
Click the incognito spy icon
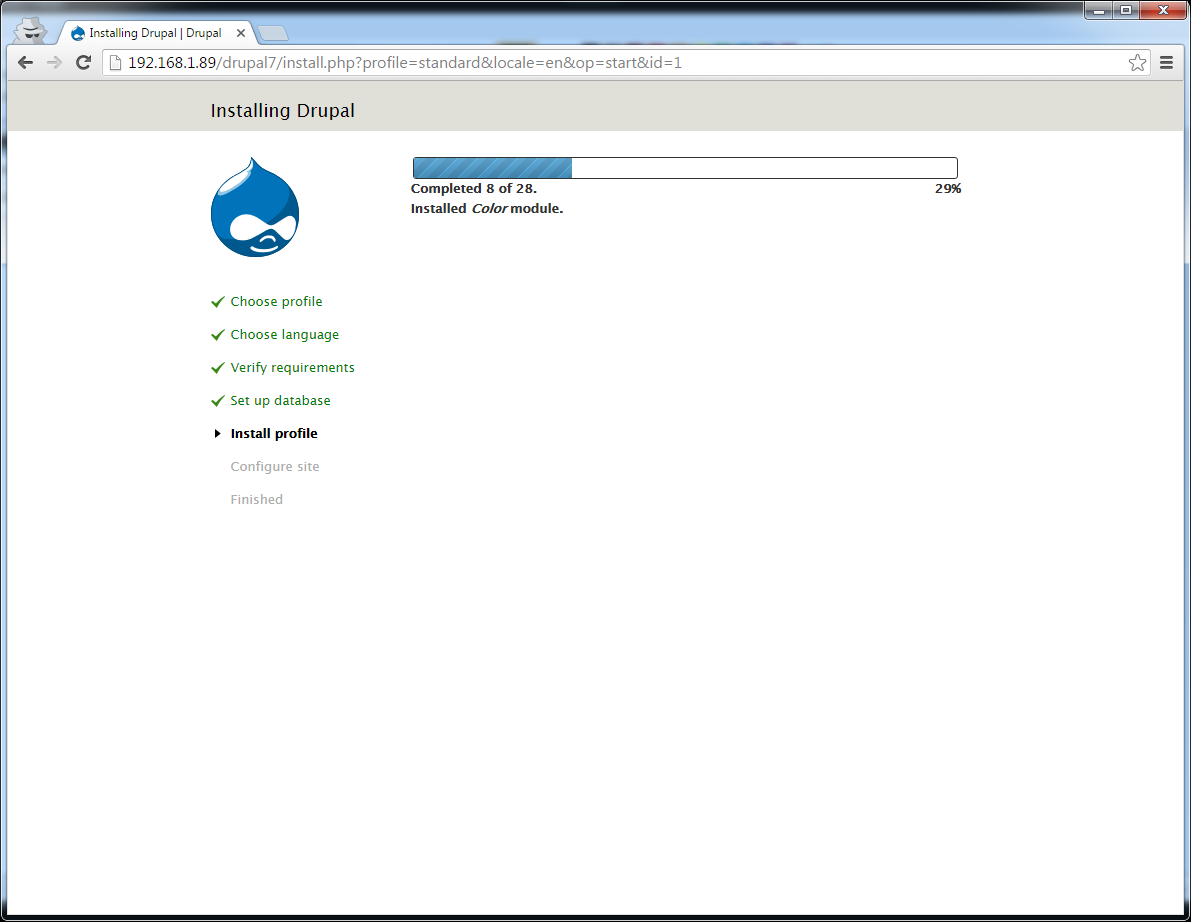pos(31,31)
